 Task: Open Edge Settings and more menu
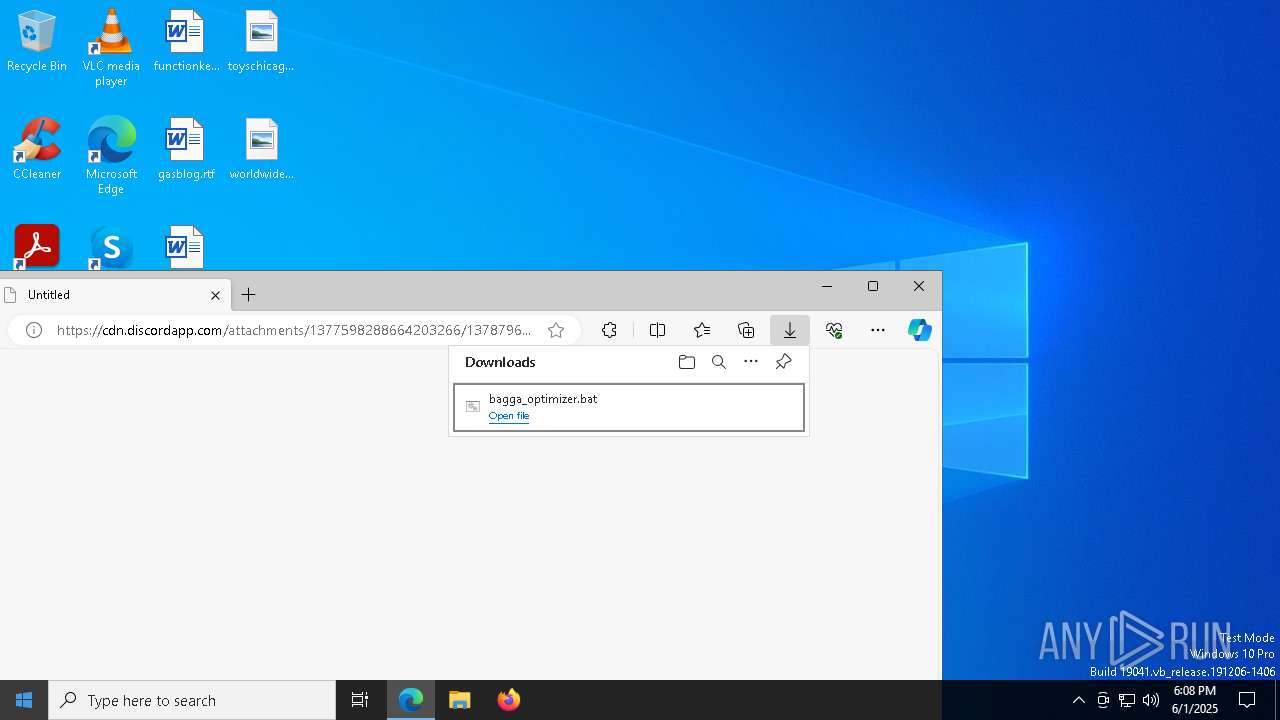[878, 330]
